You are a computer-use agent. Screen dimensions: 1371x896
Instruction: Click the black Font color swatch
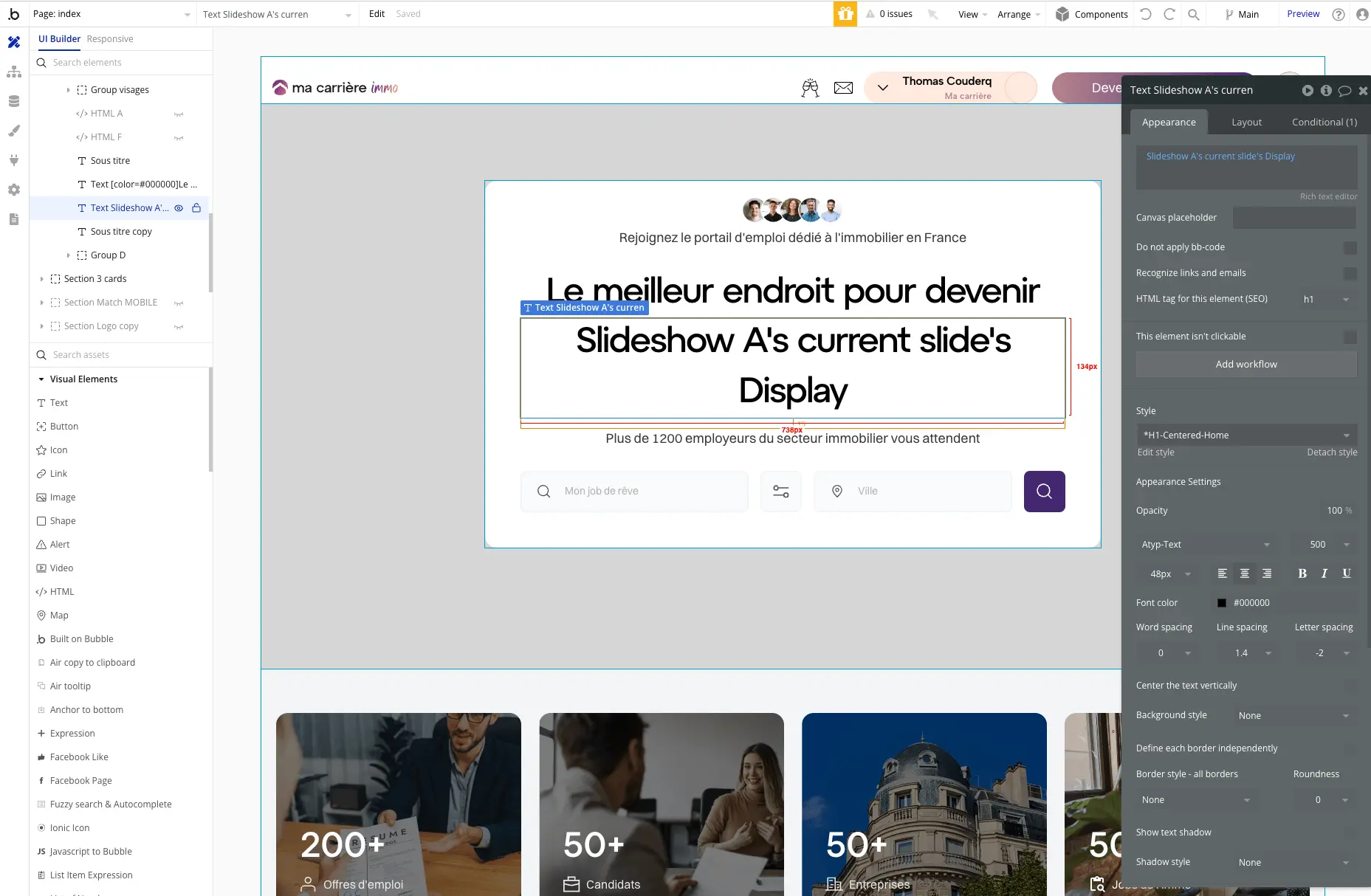1221,603
